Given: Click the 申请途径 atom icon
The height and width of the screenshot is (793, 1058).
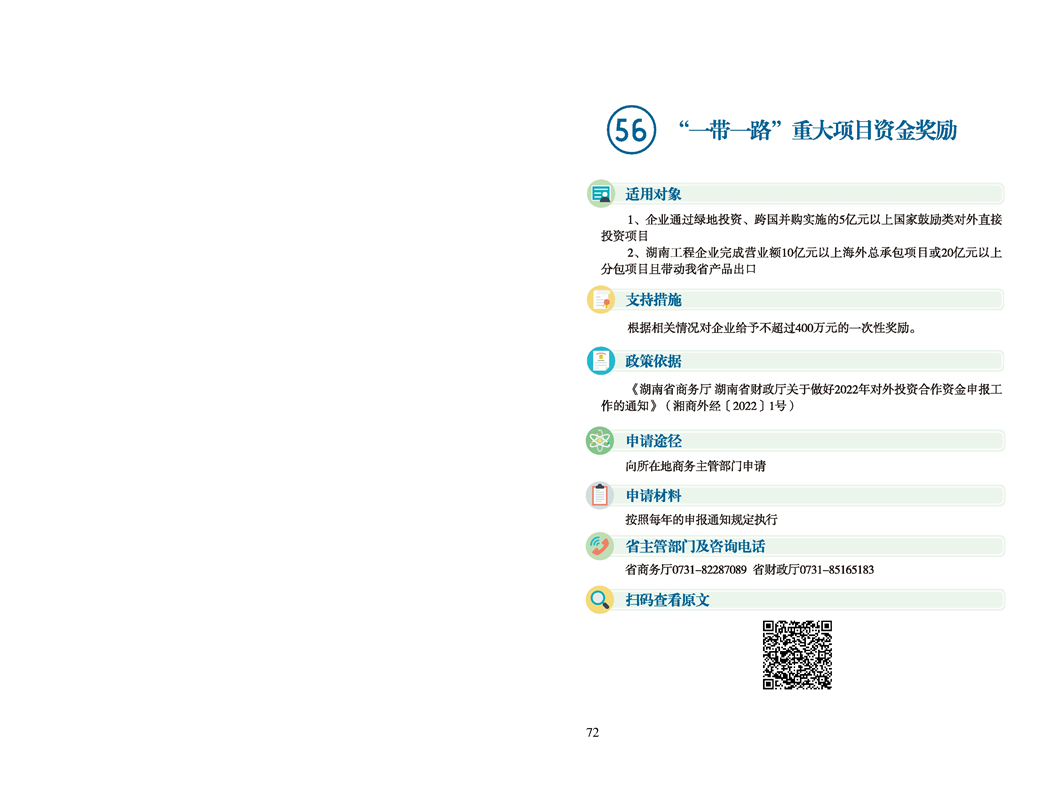Looking at the screenshot, I should coord(600,441).
